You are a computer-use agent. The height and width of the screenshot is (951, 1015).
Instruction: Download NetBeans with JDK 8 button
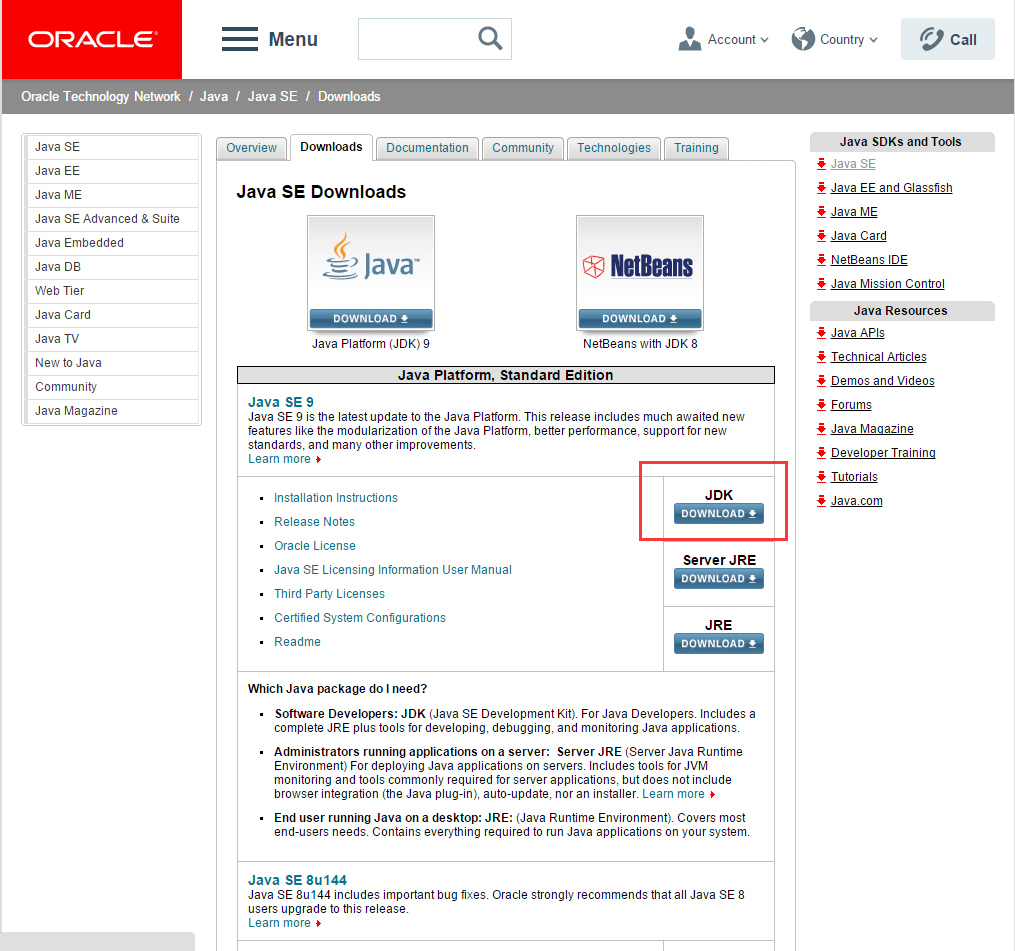coord(640,319)
